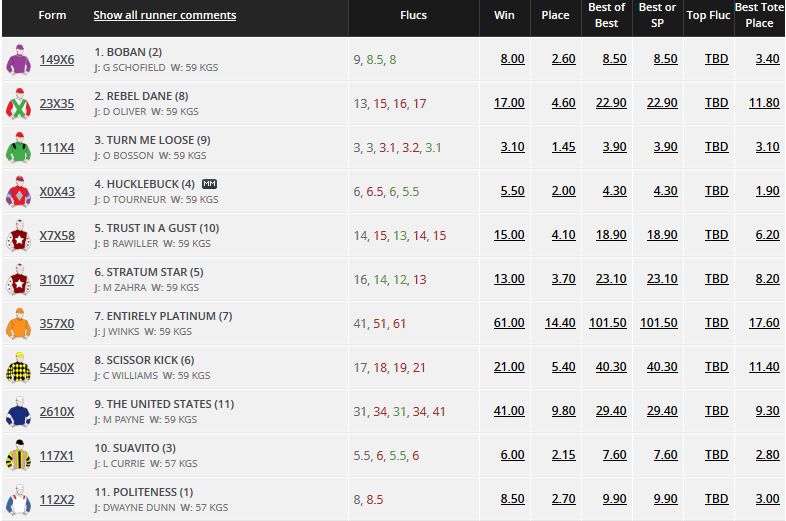Click Scissor Kick's yellow checkered silk icon
The width and height of the screenshot is (786, 521).
[x=17, y=368]
